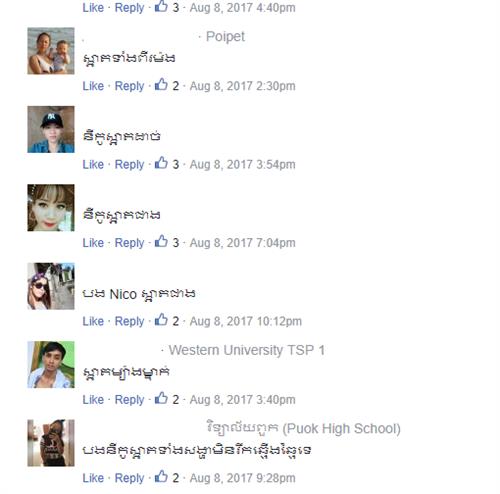This screenshot has width=500, height=494.
Task: Click thumbs-up icon on 3:40pm comment
Action: click(161, 398)
